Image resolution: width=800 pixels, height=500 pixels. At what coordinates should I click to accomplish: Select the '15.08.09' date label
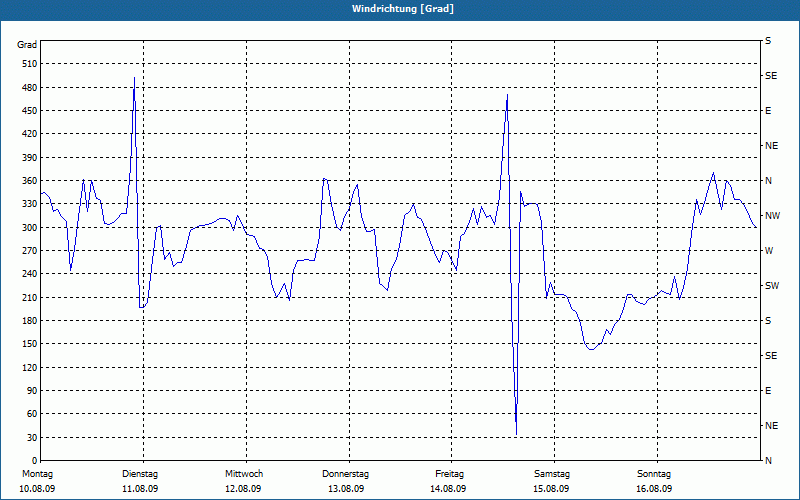tap(551, 489)
